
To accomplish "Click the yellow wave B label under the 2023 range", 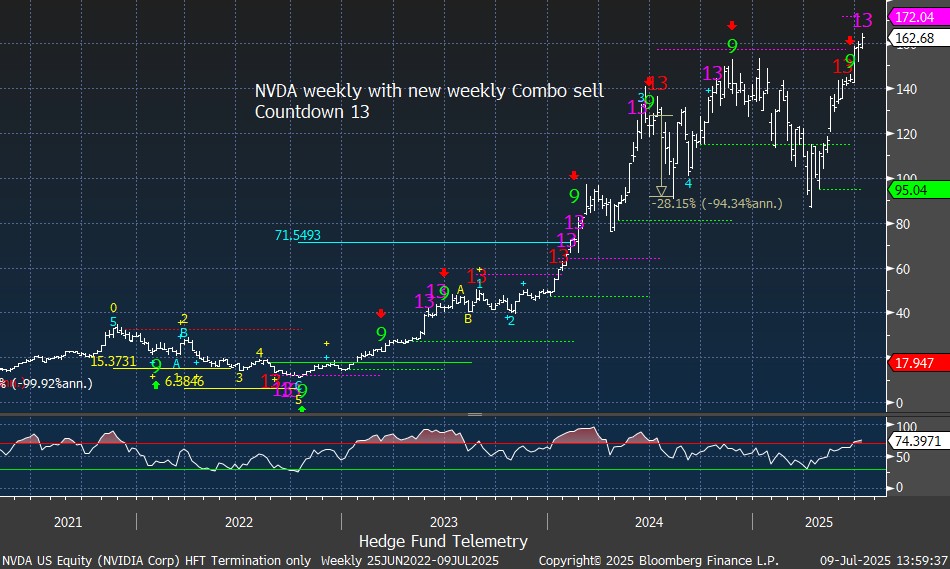I will click(468, 319).
